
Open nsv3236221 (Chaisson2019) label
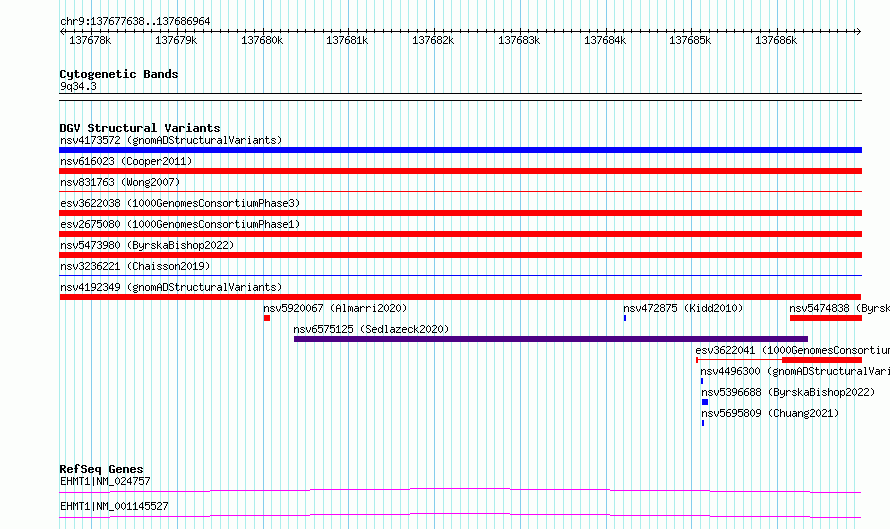(x=135, y=266)
